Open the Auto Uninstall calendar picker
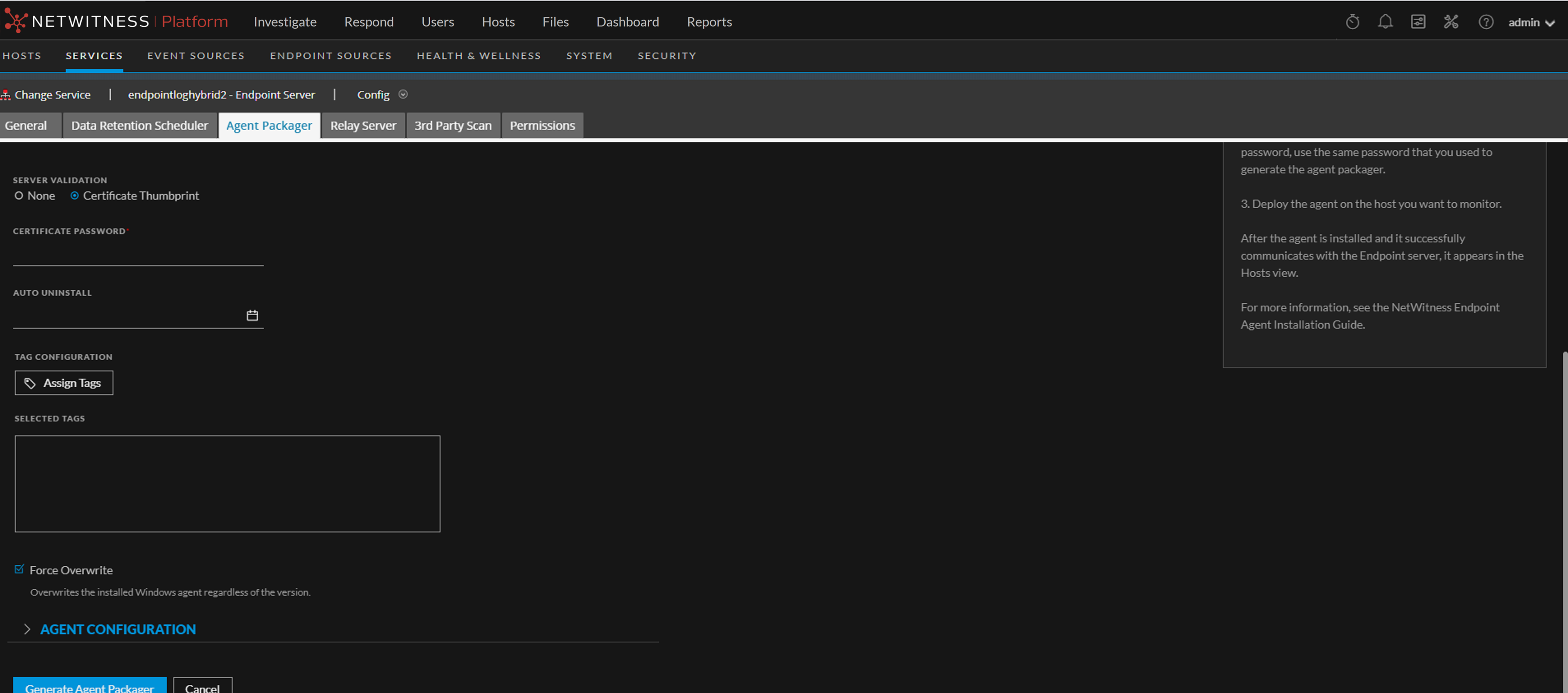The width and height of the screenshot is (1568, 693). coord(252,315)
